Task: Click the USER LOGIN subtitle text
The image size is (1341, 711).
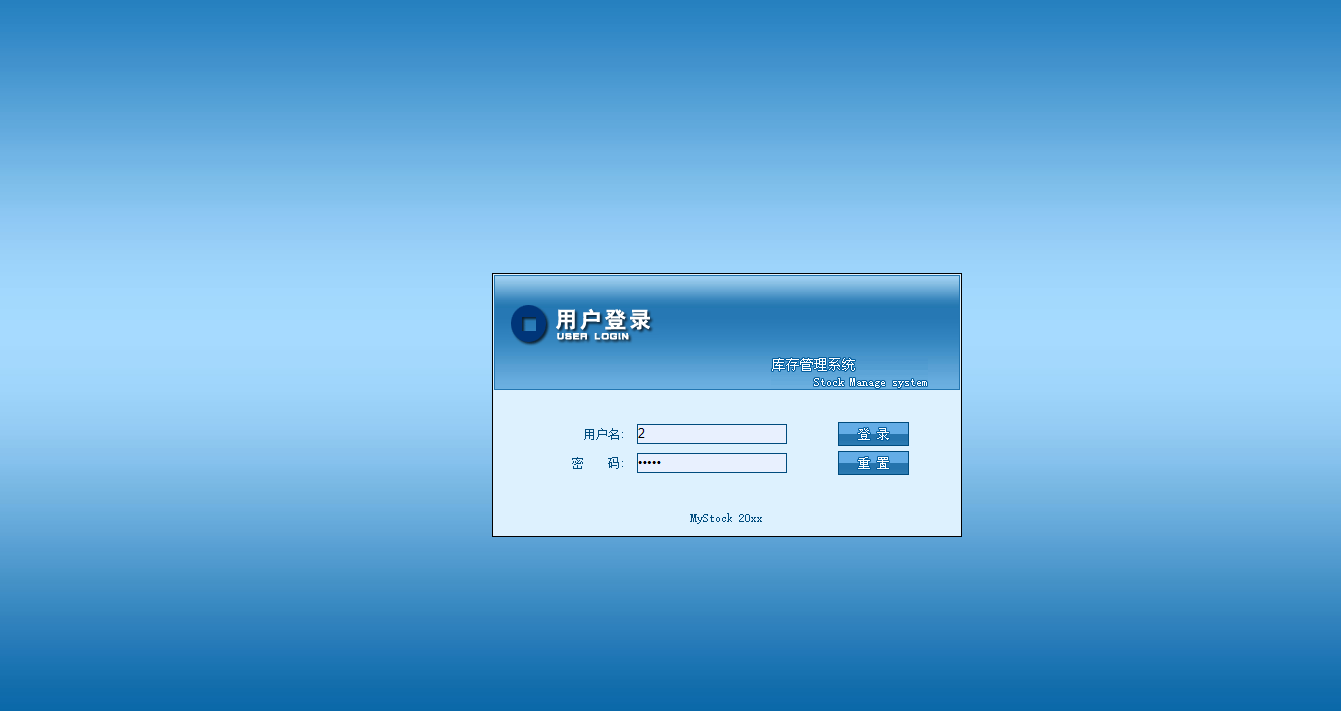Action: pyautogui.click(x=592, y=337)
